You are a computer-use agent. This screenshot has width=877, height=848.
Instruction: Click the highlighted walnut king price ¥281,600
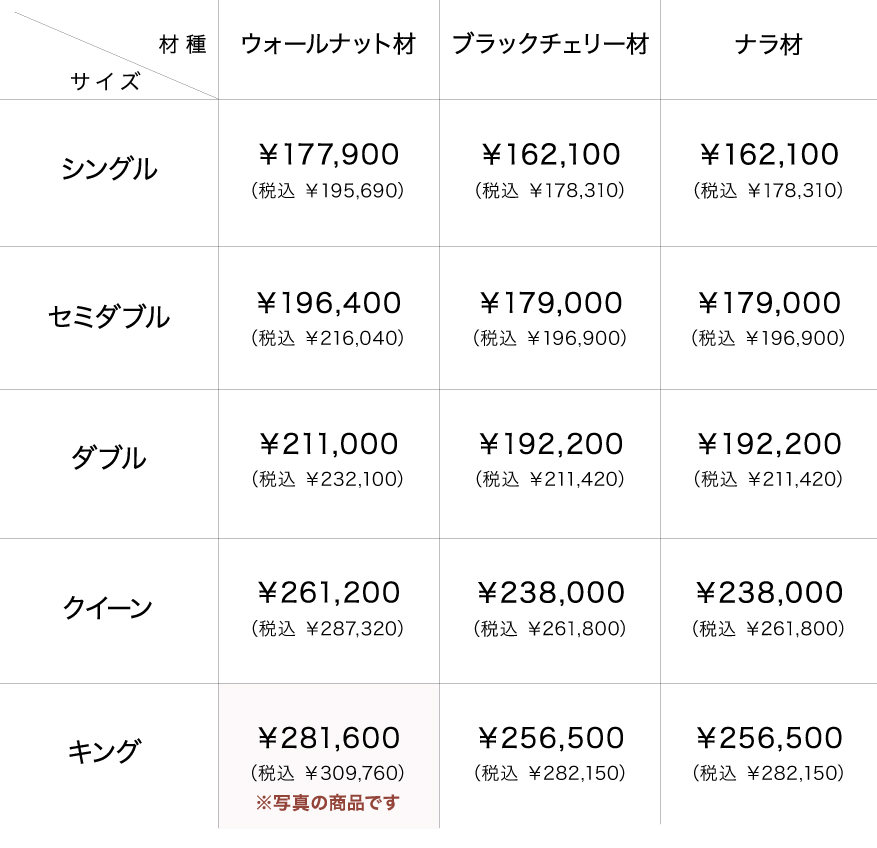coord(328,738)
